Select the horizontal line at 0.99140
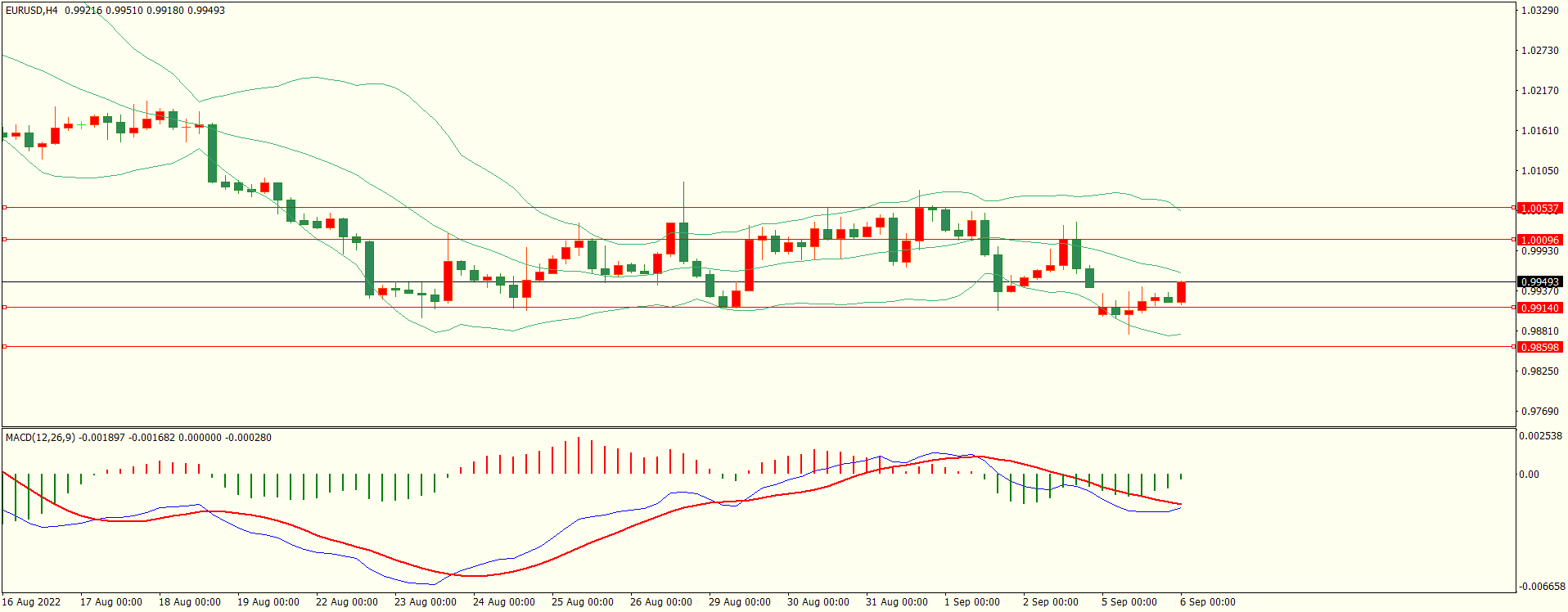 click(x=758, y=308)
